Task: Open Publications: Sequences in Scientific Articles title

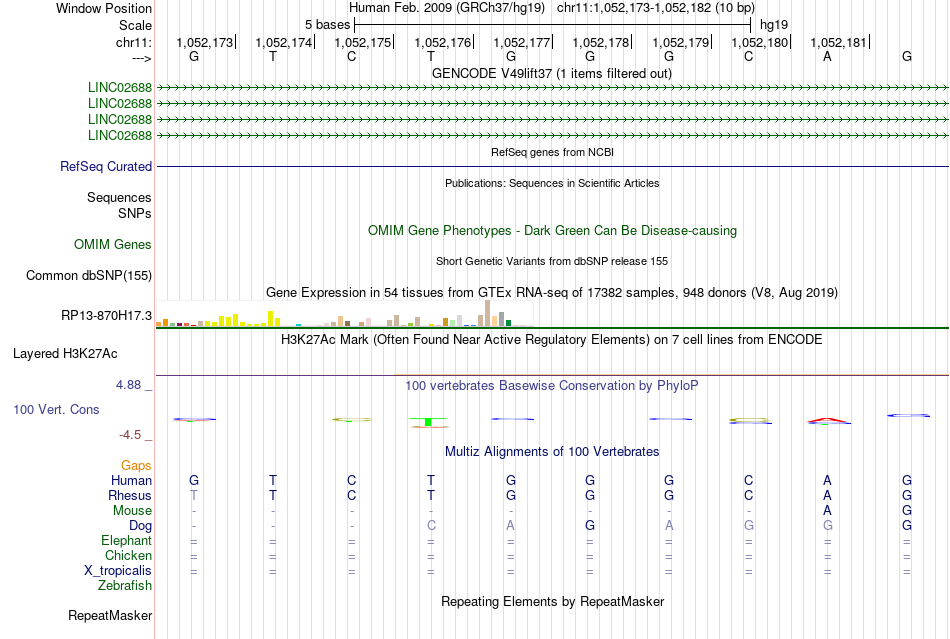Action: coord(552,183)
